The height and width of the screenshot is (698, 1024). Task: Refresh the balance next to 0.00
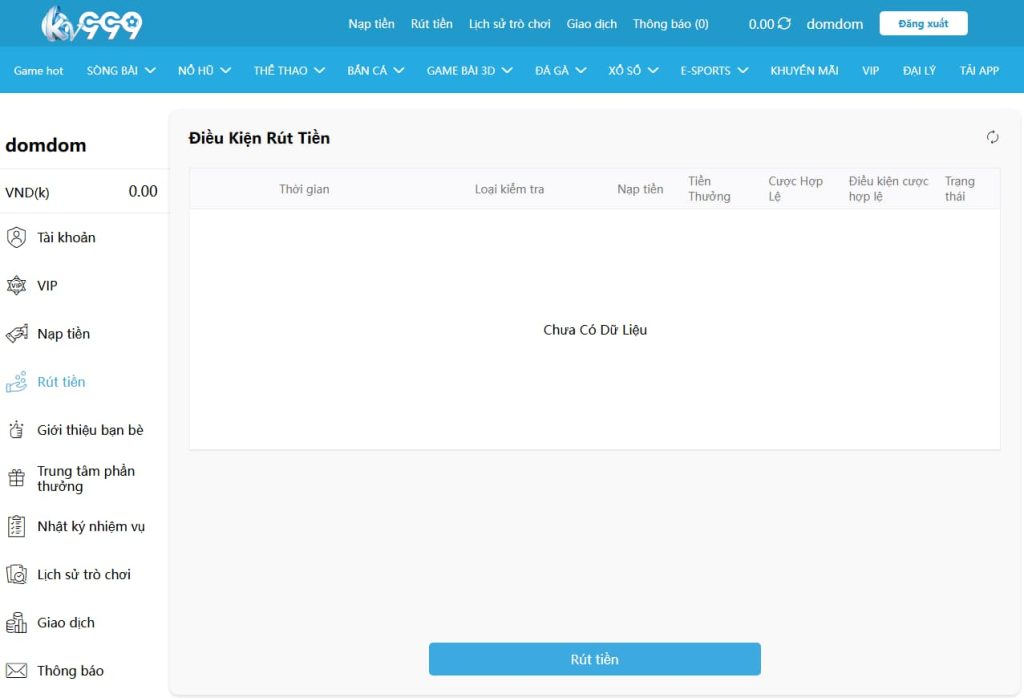point(784,24)
